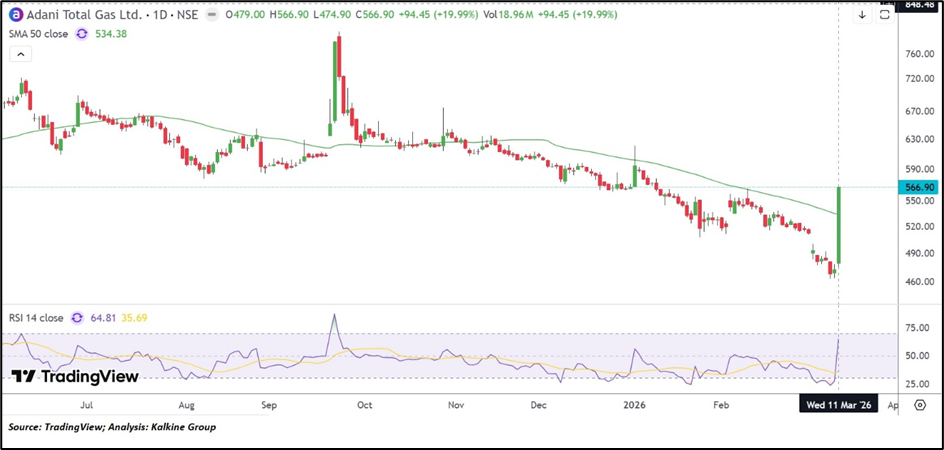
Task: Click the down arrow button above chart
Action: tap(861, 15)
